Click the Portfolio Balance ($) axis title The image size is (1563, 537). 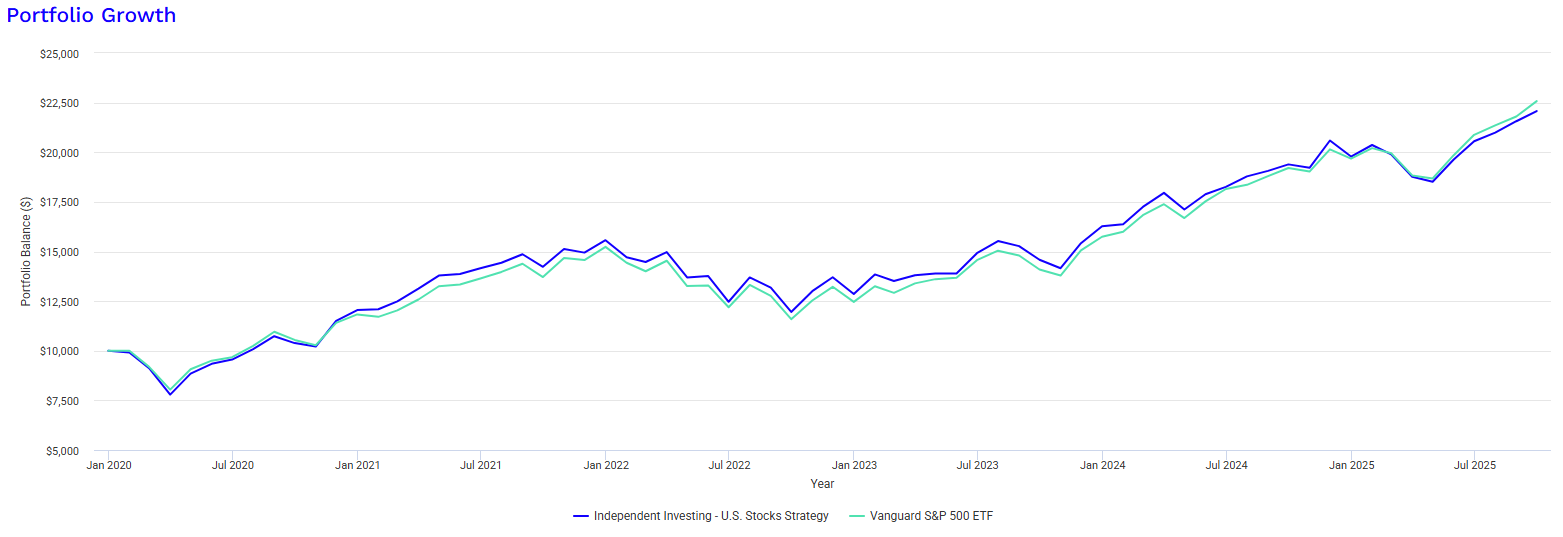[x=27, y=251]
